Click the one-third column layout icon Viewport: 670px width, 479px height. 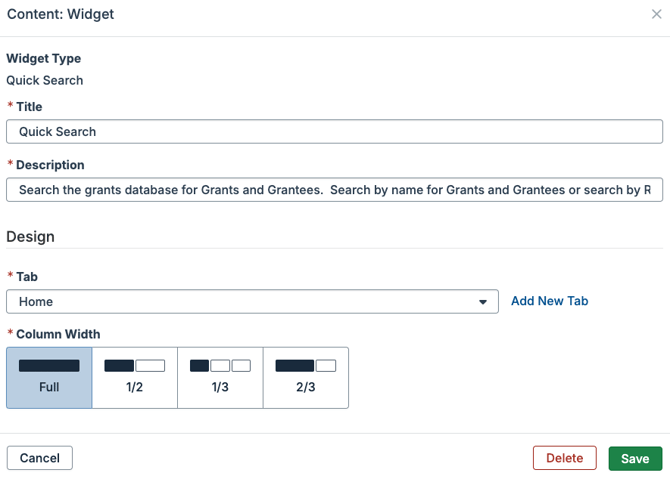220,366
